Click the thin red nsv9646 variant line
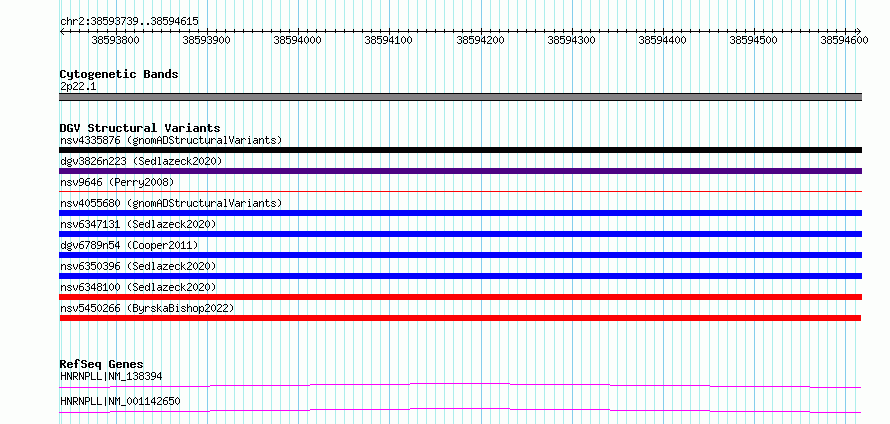The image size is (890, 424). click(x=460, y=192)
